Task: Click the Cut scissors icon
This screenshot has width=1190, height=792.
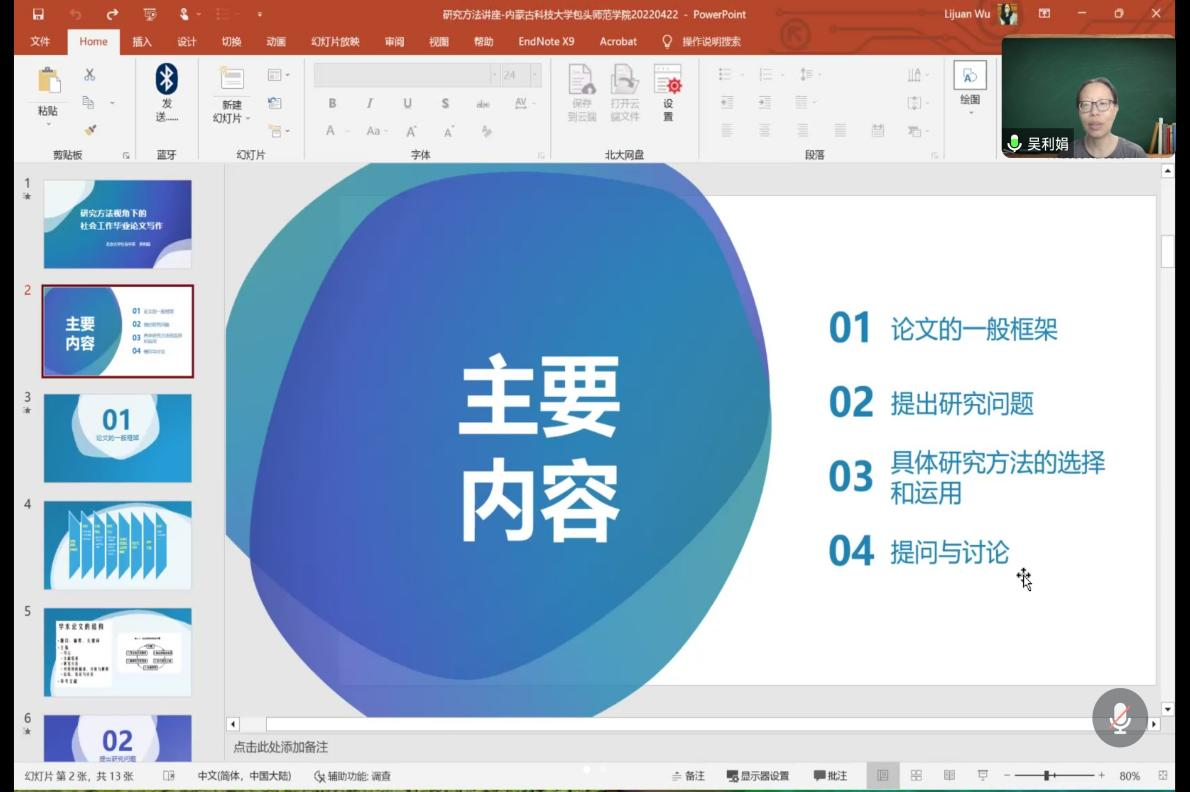Action: tap(89, 75)
